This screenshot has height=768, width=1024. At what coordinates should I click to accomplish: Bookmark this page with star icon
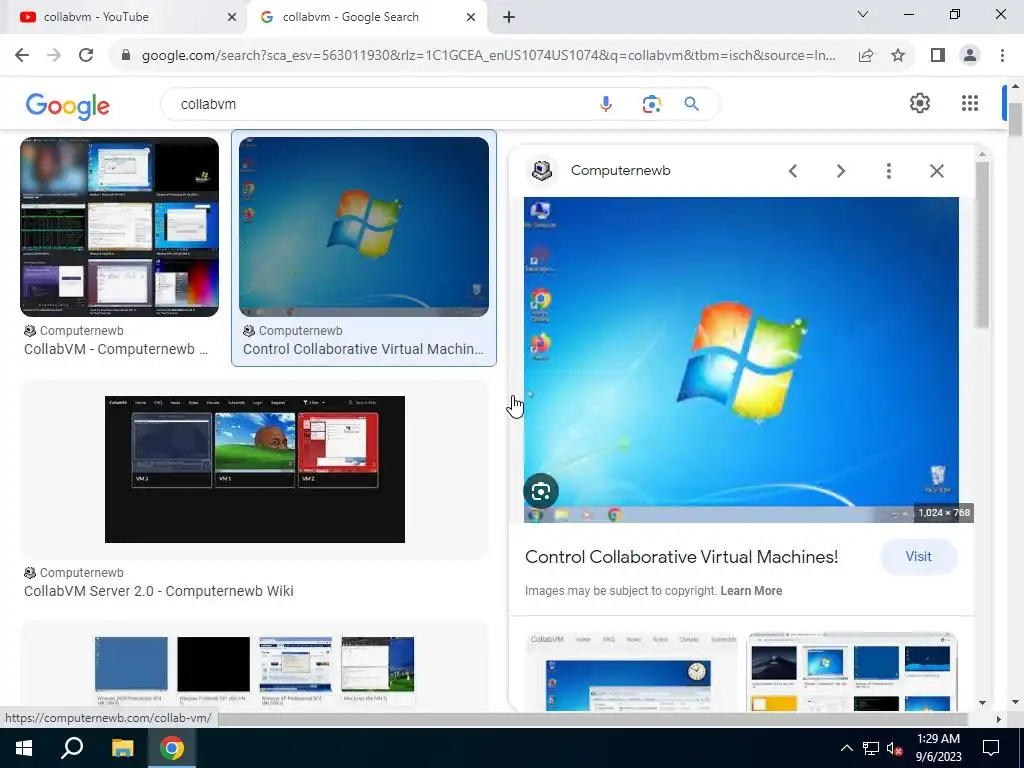(898, 56)
